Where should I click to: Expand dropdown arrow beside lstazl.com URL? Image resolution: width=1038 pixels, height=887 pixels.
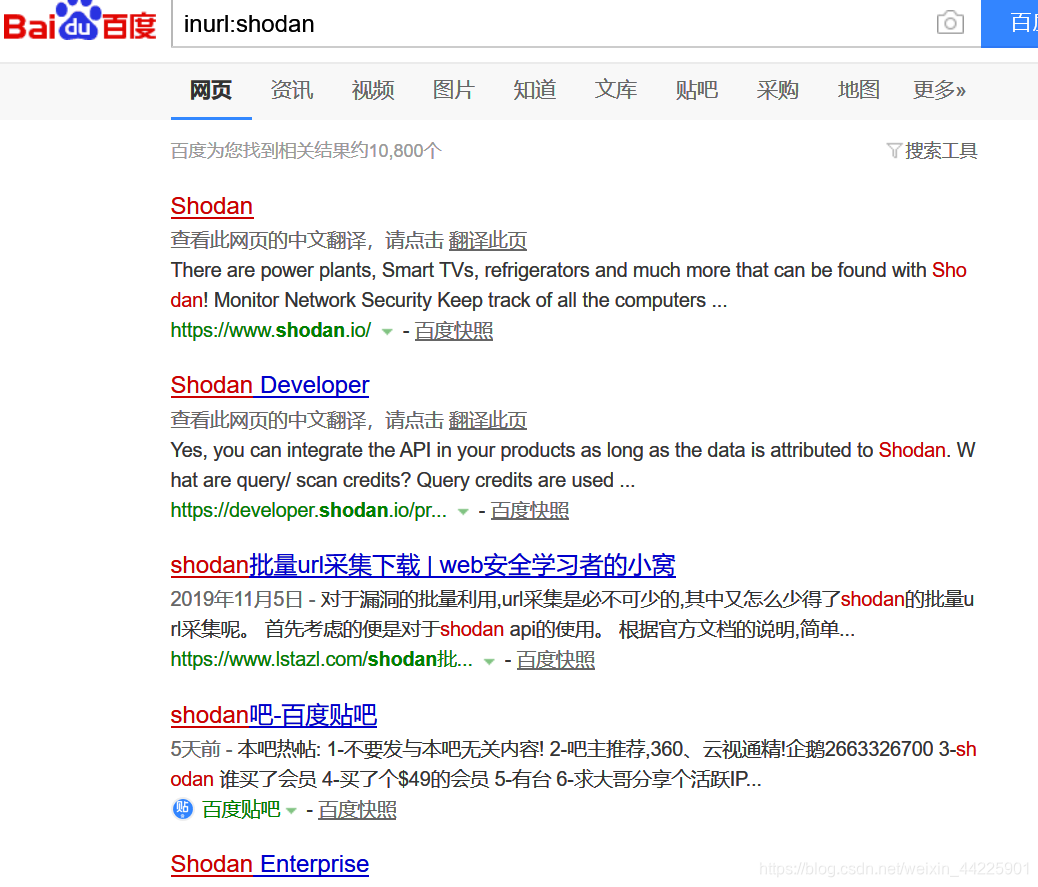(x=489, y=661)
